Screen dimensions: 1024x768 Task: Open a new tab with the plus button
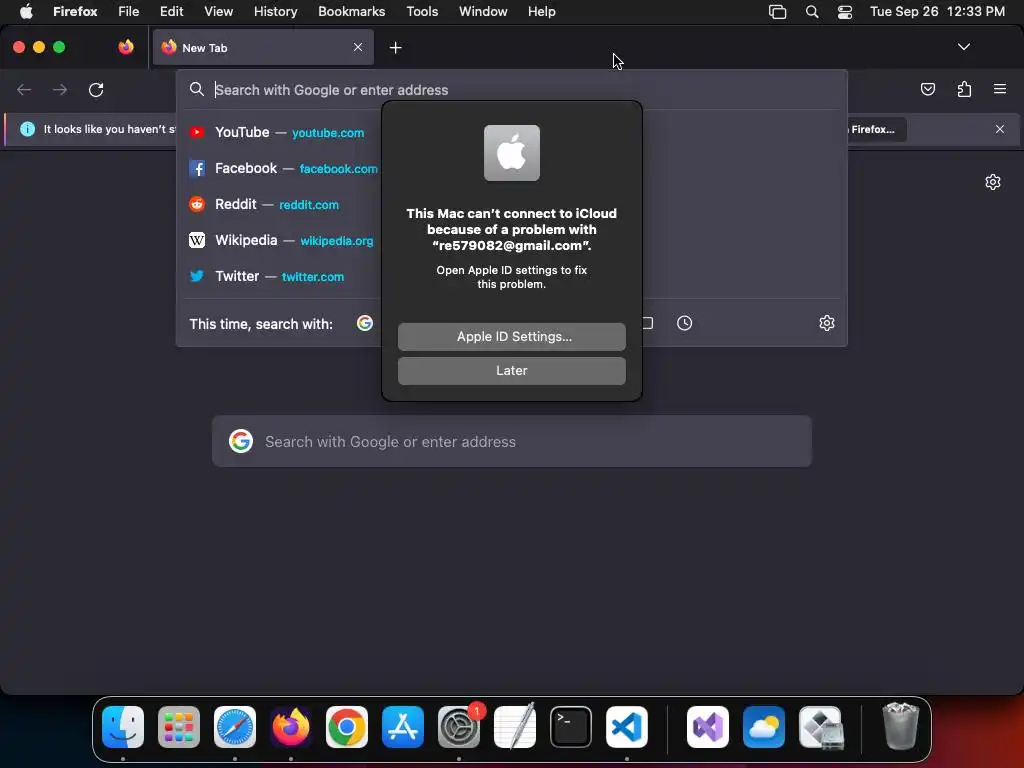pyautogui.click(x=395, y=48)
